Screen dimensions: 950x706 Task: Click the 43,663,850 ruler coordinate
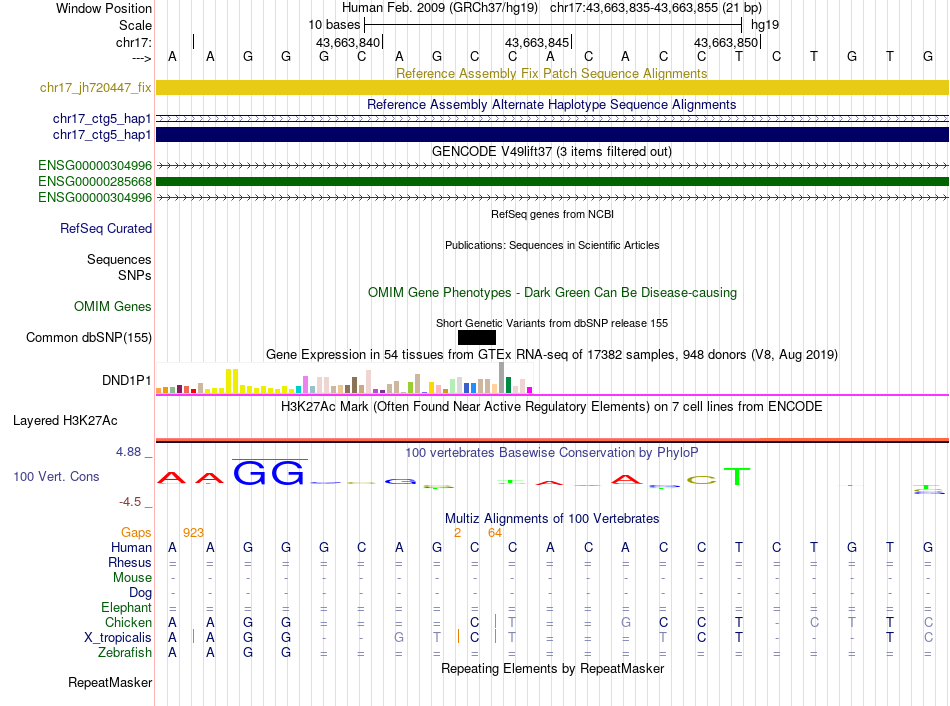726,42
